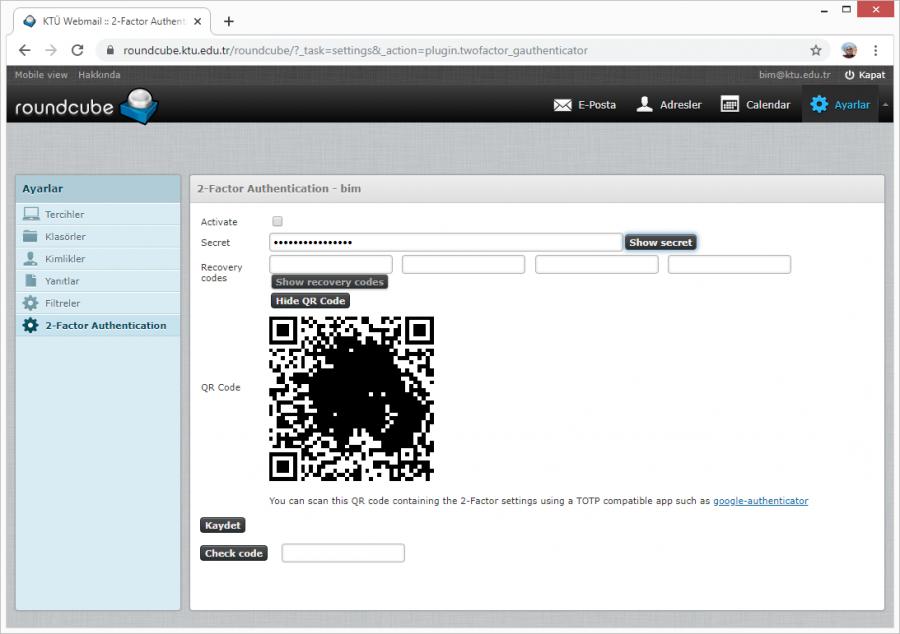This screenshot has height=634, width=900.
Task: Click the first recovery code field
Action: coord(331,265)
